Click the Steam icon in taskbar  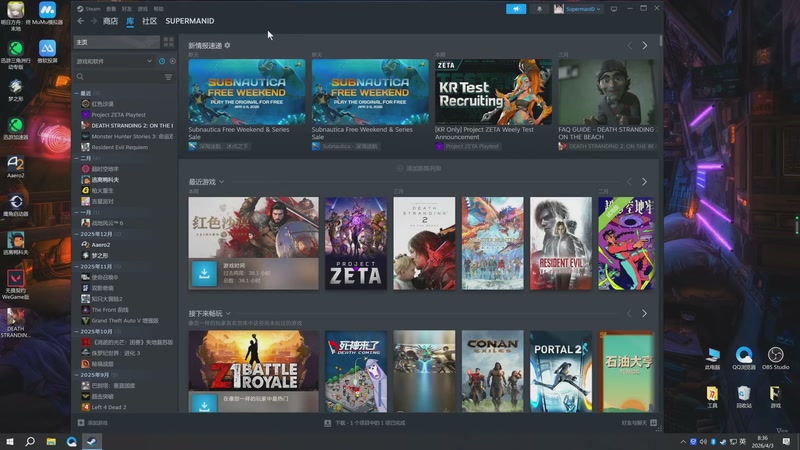(92, 441)
